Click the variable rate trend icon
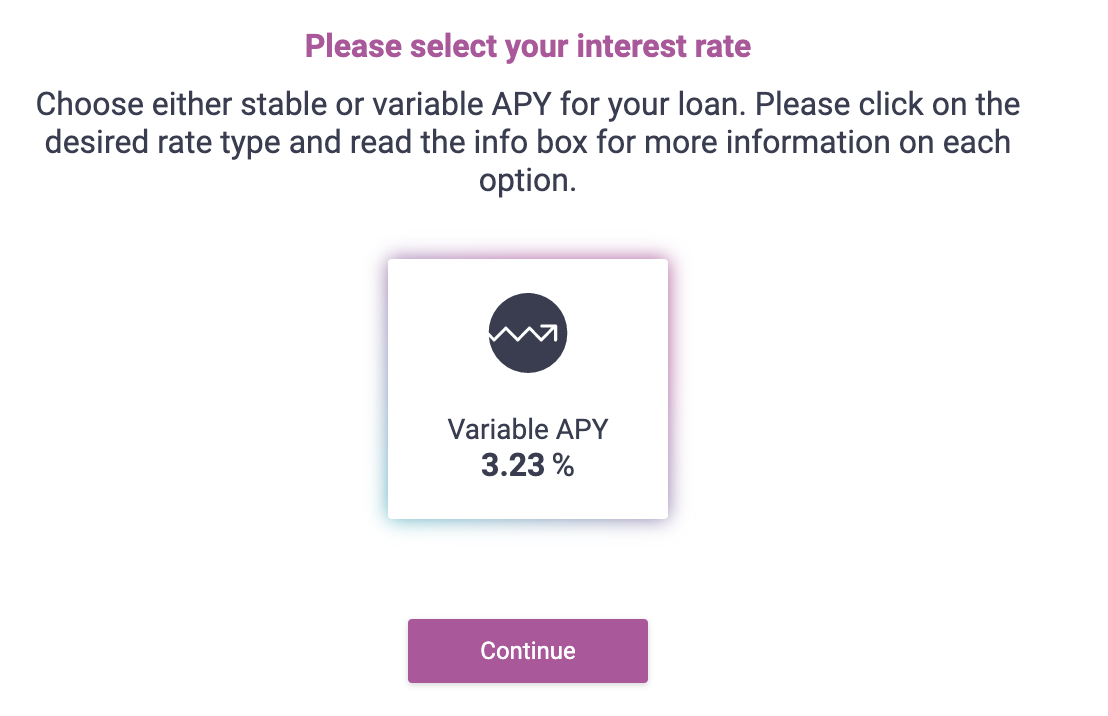 (528, 333)
